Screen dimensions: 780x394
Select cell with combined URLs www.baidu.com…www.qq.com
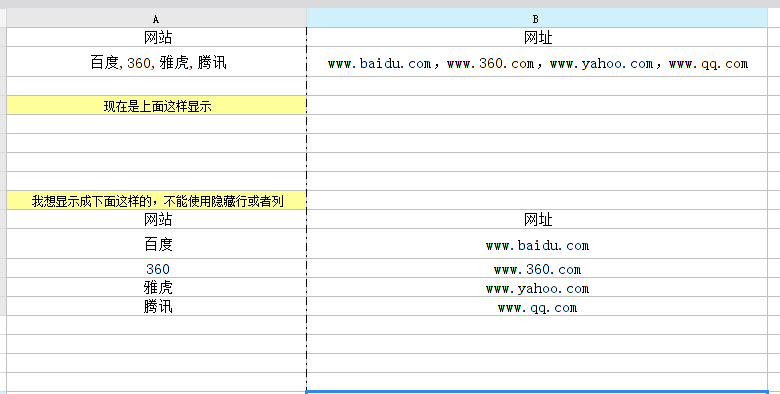pos(537,62)
